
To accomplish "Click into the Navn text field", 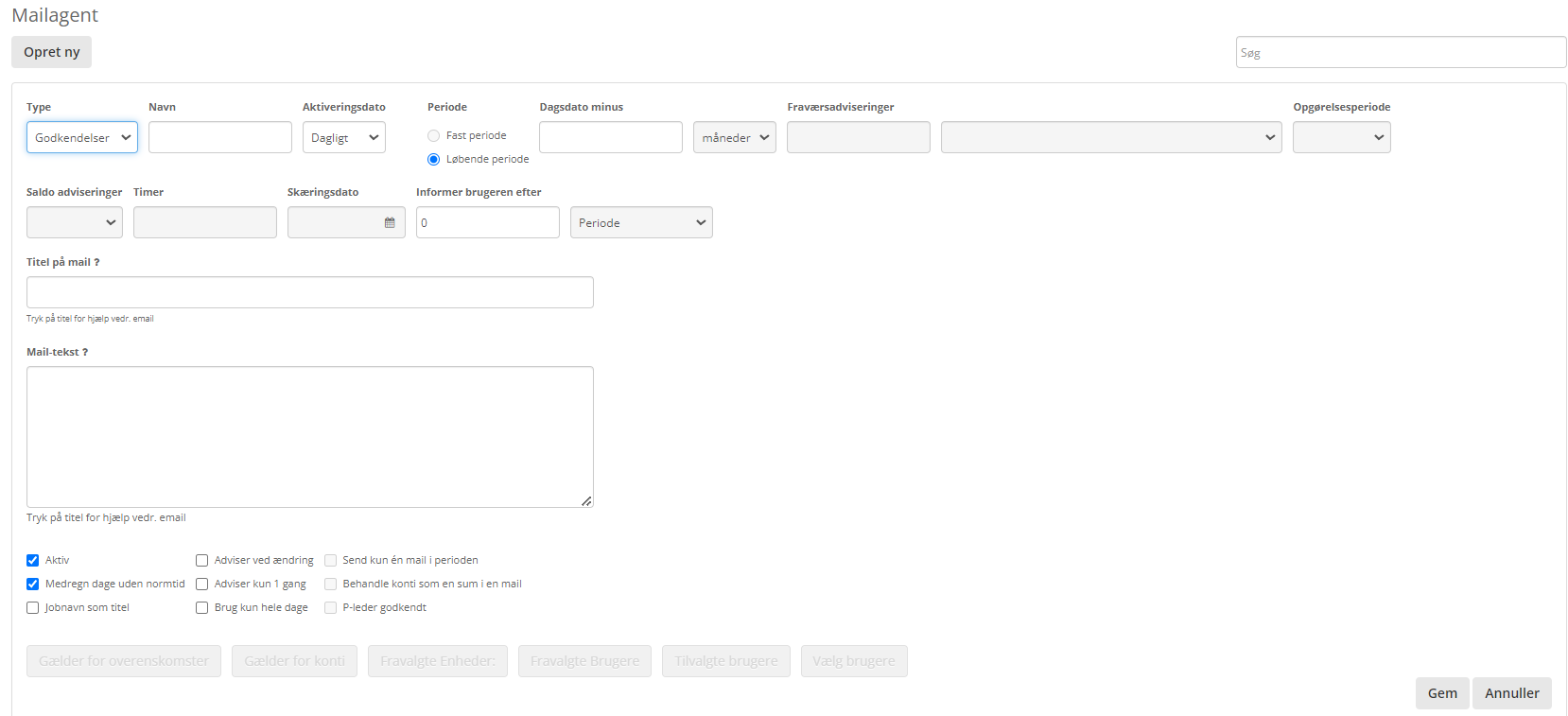I will pos(220,138).
